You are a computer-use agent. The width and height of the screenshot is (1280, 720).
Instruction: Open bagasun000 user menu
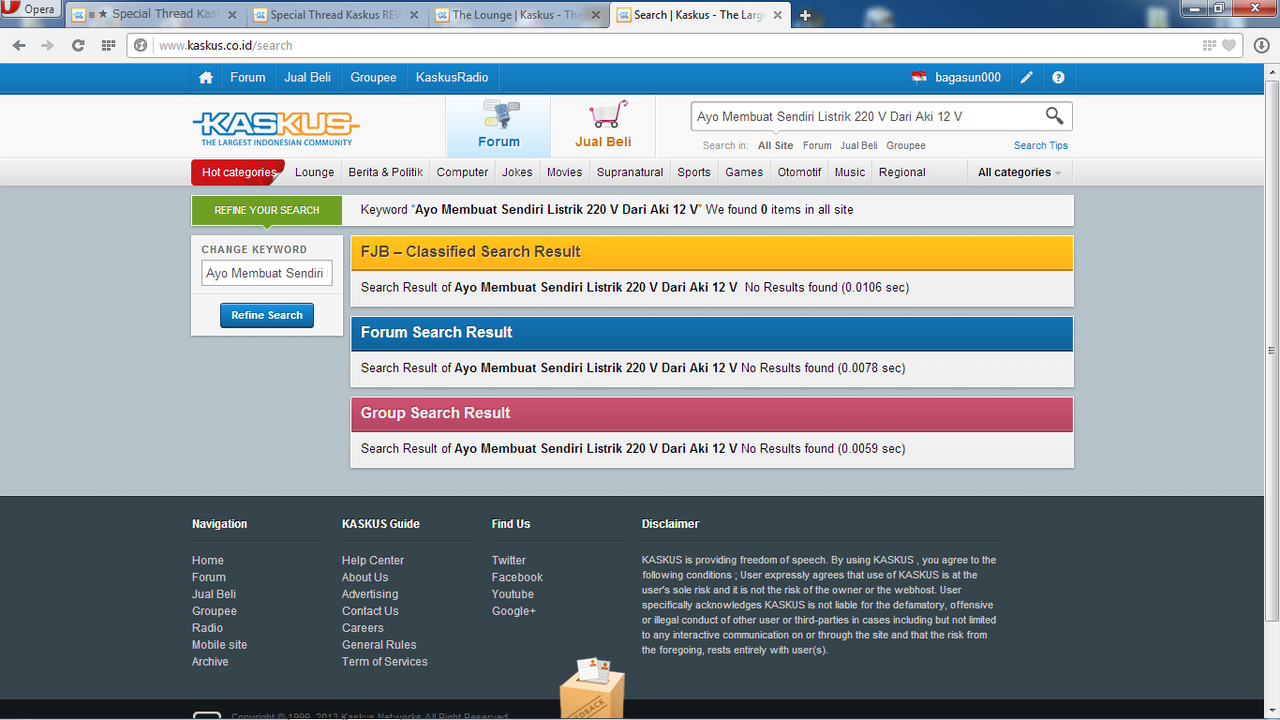(x=968, y=78)
